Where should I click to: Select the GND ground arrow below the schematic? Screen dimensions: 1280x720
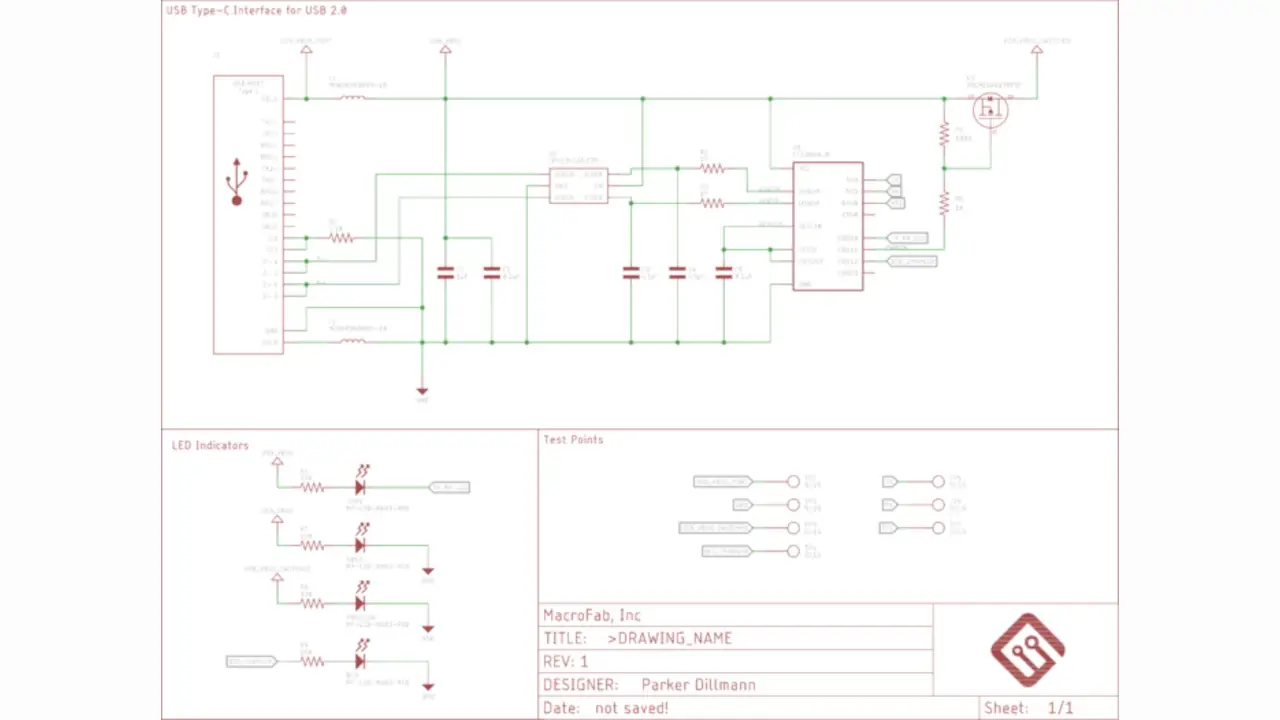point(421,391)
